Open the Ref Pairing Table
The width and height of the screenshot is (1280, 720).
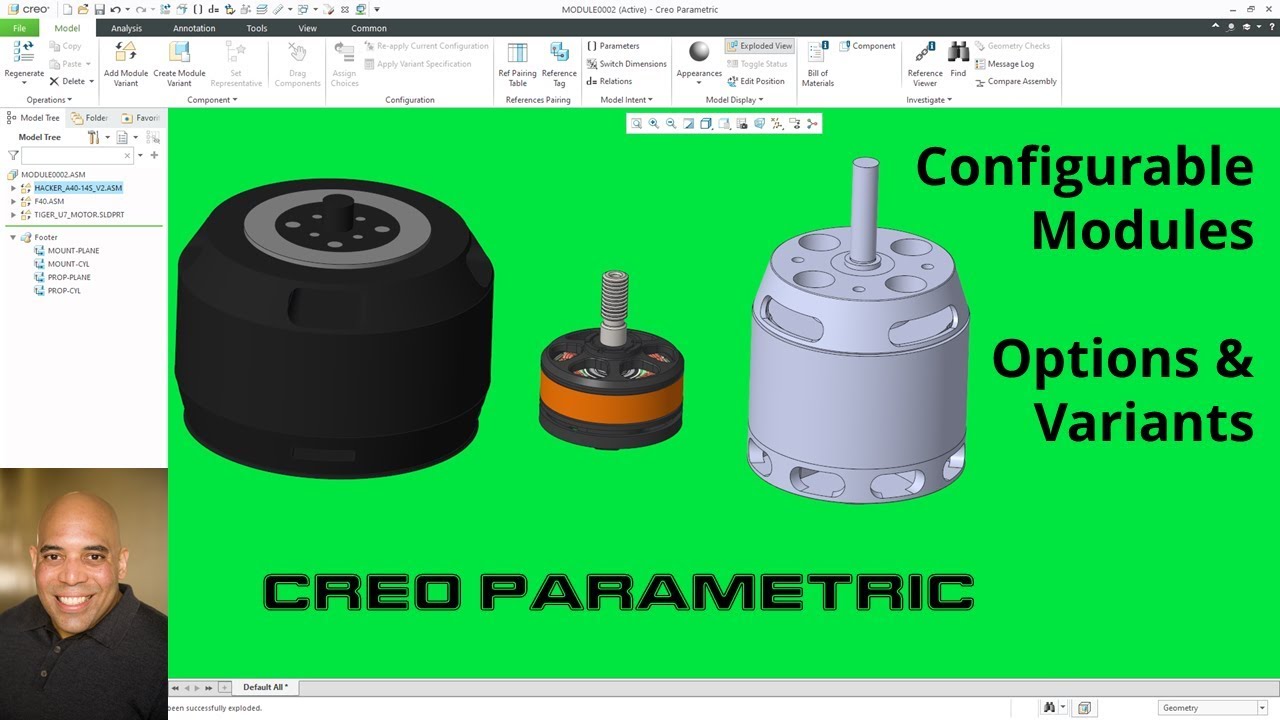[517, 64]
